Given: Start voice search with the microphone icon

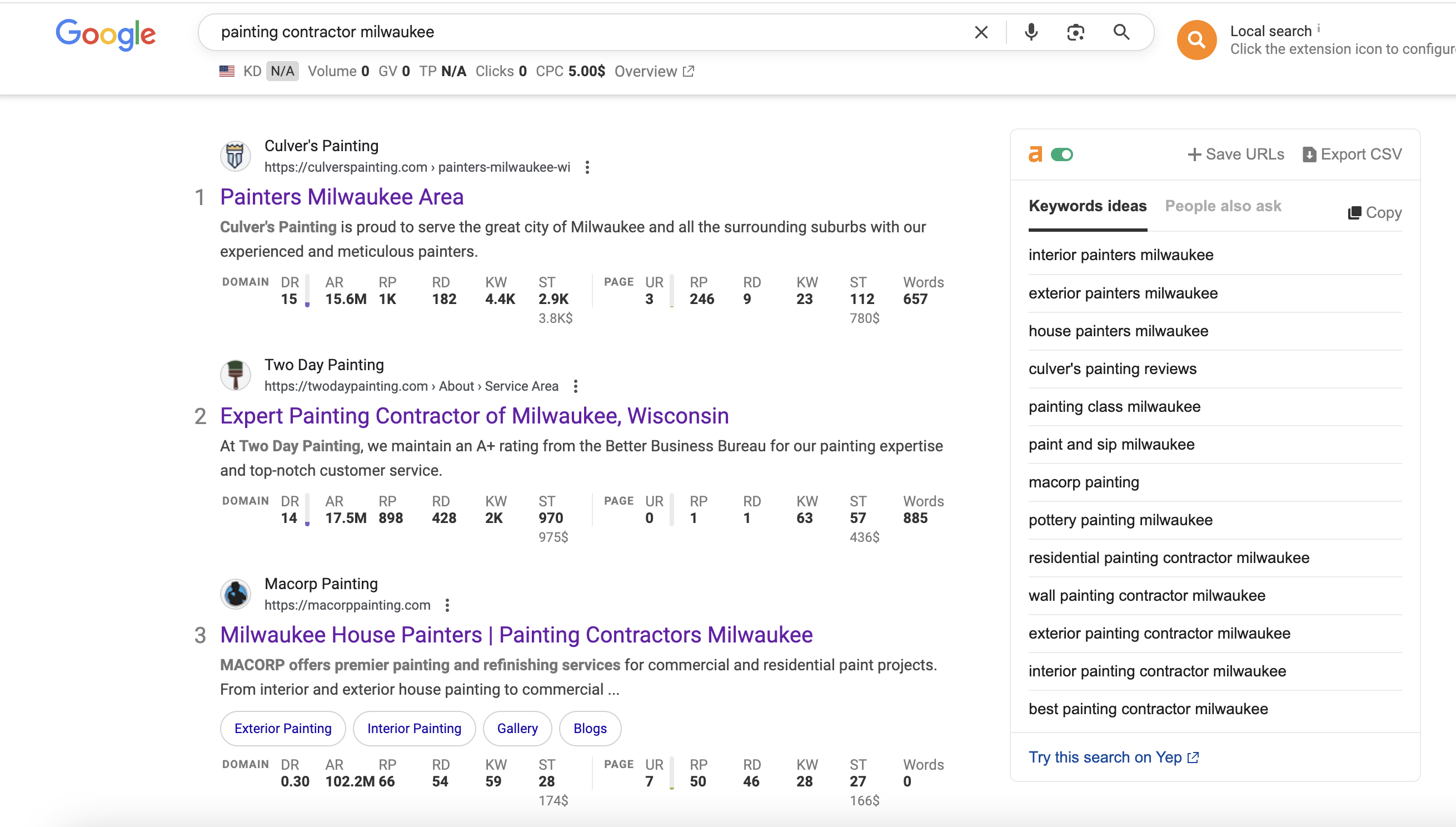Looking at the screenshot, I should pyautogui.click(x=1031, y=32).
